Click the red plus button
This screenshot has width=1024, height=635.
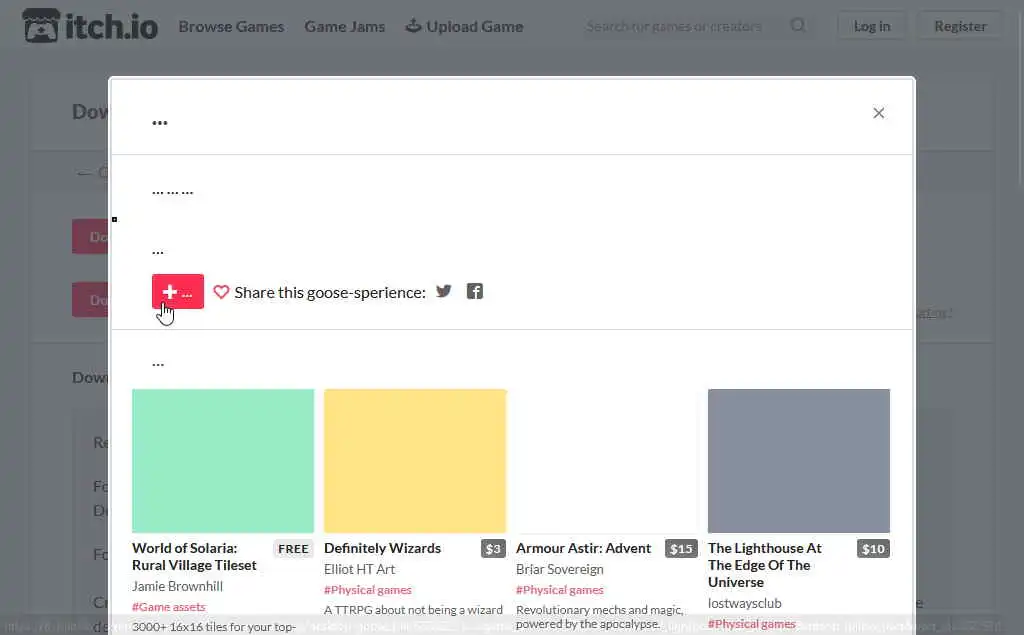pyautogui.click(x=178, y=291)
